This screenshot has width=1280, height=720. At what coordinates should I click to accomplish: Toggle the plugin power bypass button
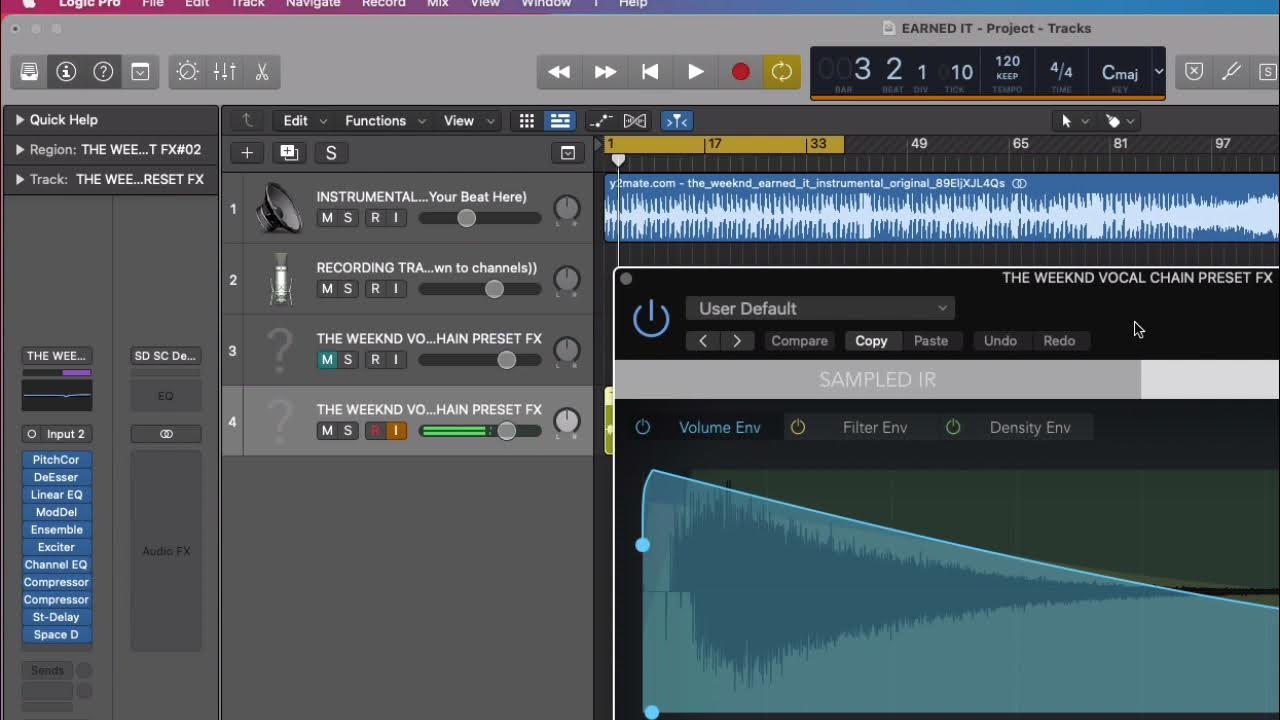(651, 319)
